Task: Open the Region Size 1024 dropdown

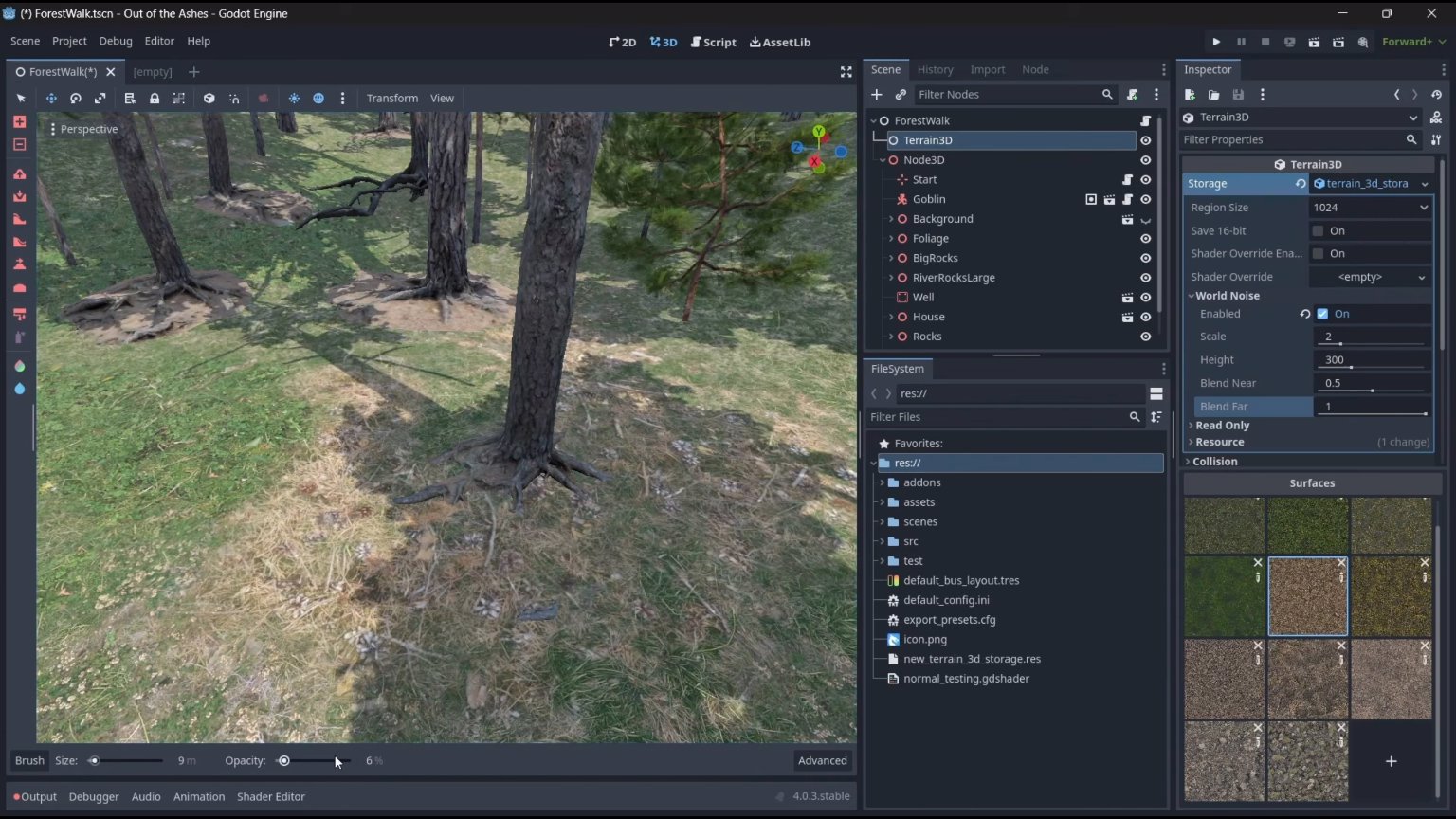Action: pos(1371,208)
